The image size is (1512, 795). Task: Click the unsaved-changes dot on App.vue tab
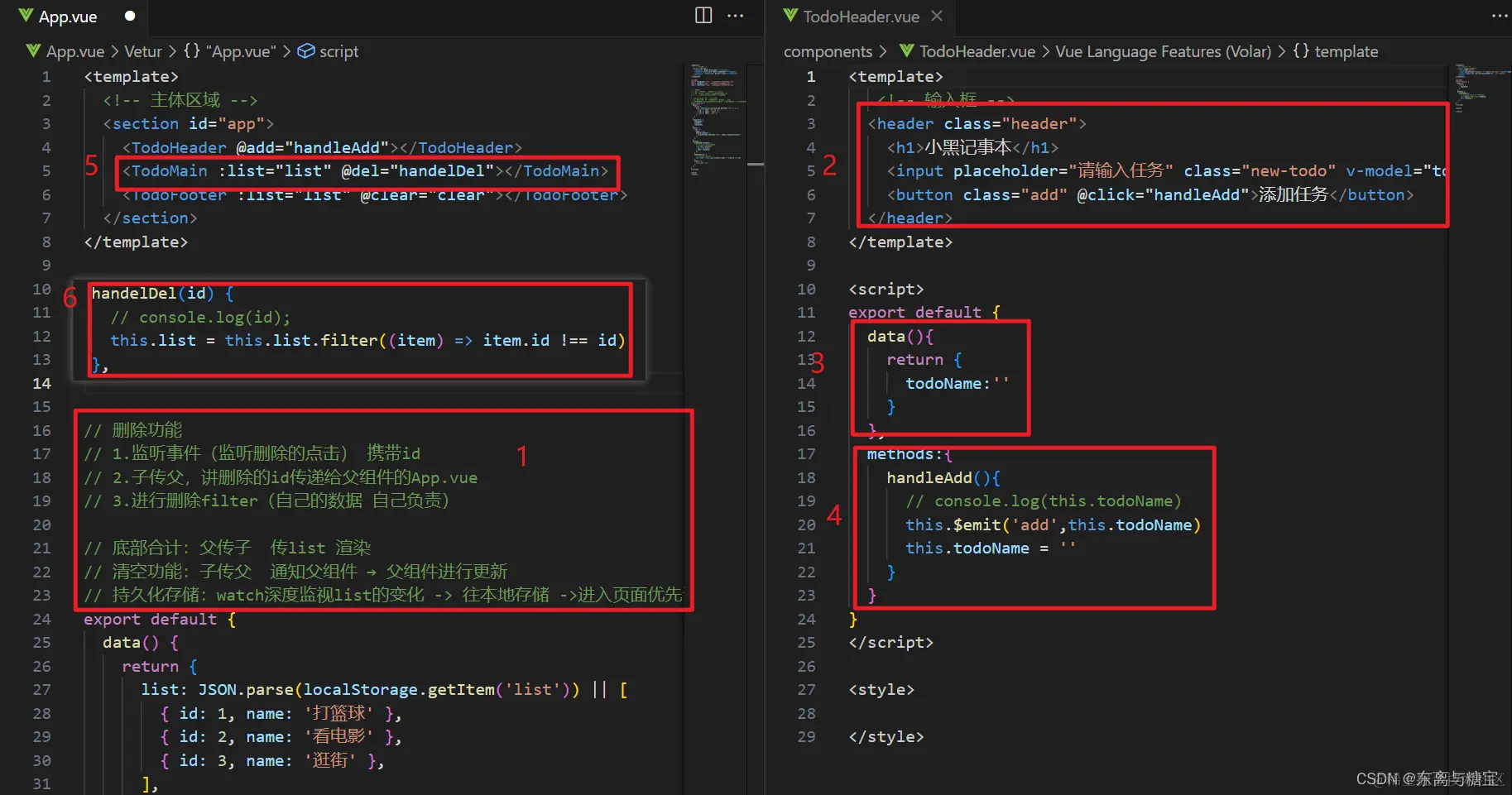(130, 16)
